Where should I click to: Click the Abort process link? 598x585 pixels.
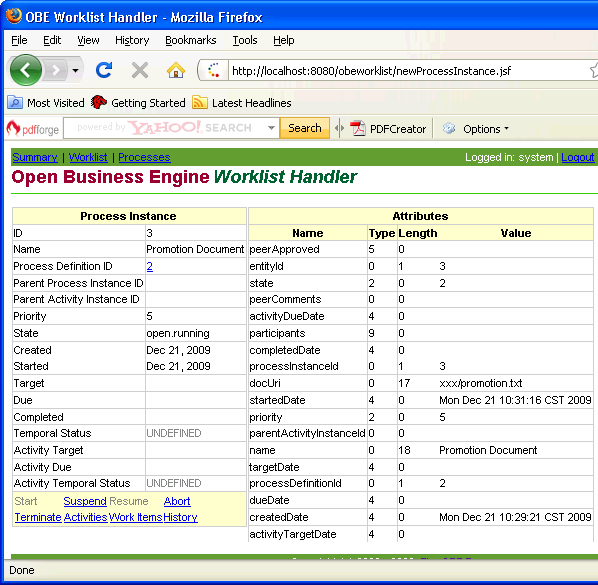coord(177,501)
